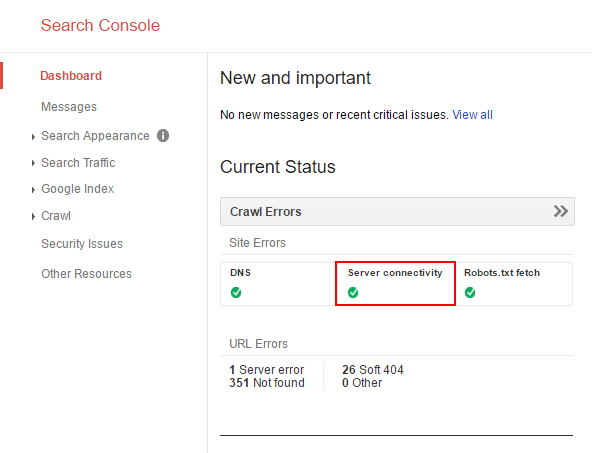Screen dimensions: 592x453
Task: Click the Robots.txt fetch check icon
Action: [470, 293]
